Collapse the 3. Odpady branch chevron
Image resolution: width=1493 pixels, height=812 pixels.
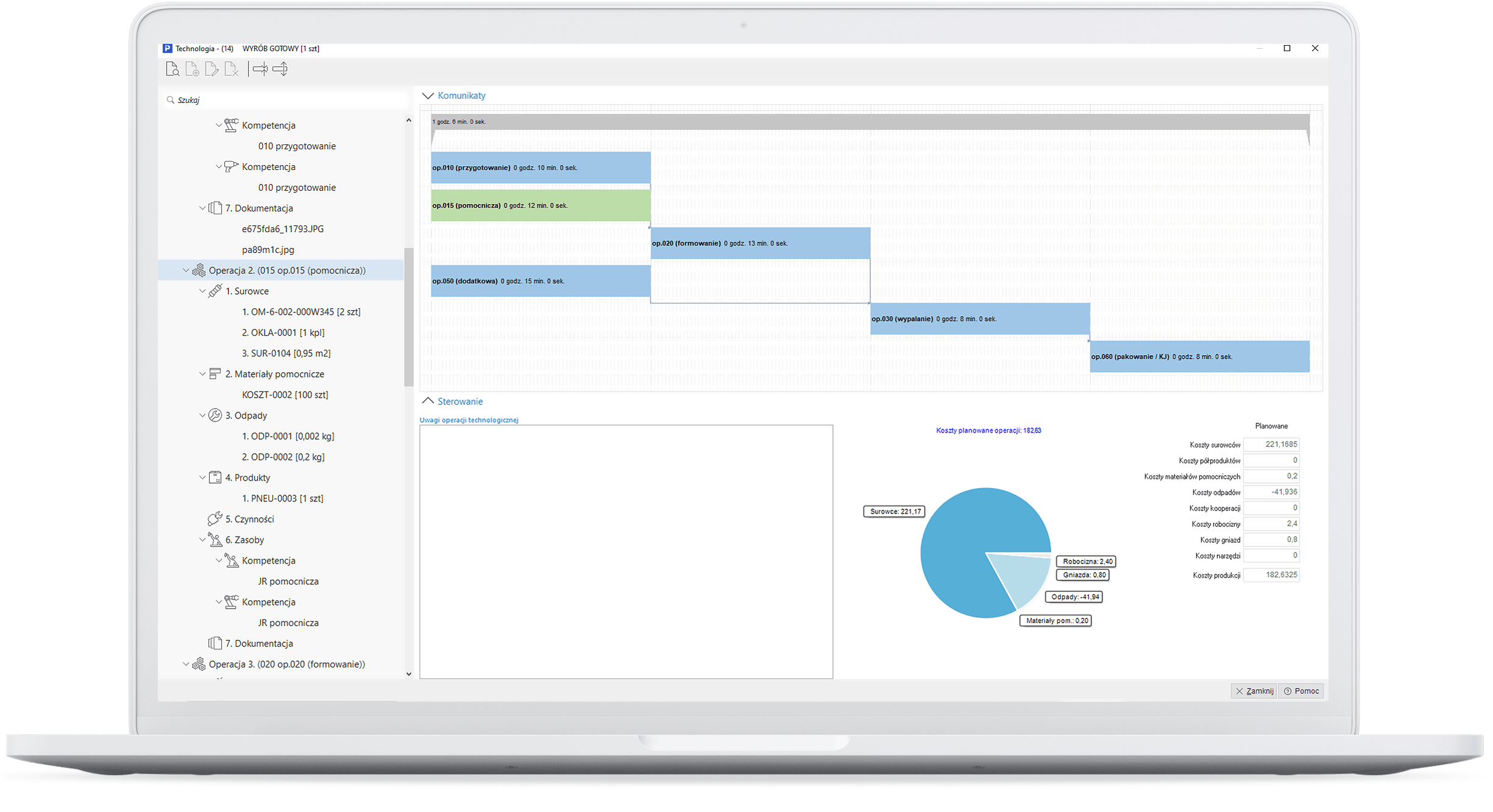202,415
